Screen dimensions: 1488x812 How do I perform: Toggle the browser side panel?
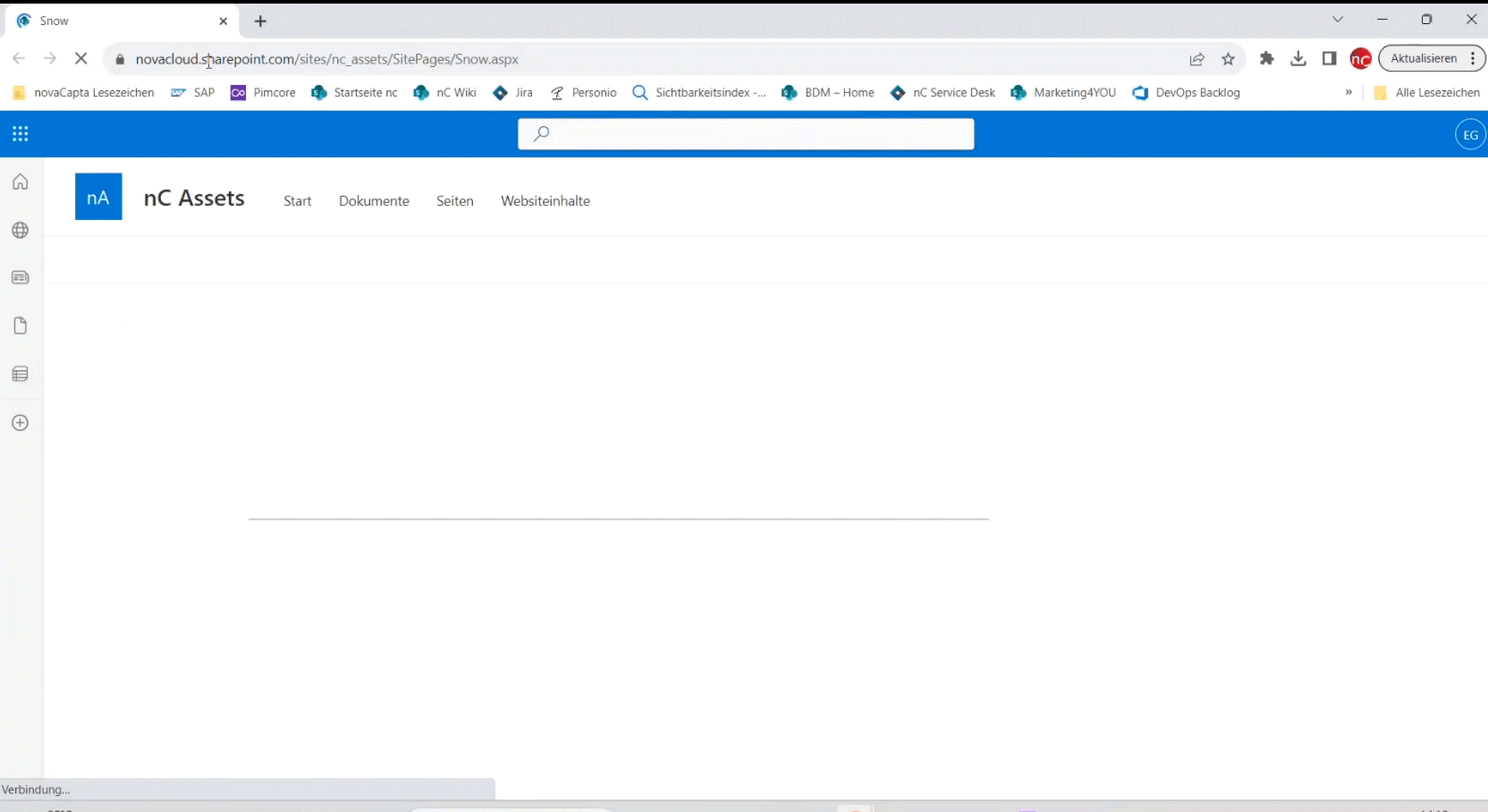(x=1330, y=58)
